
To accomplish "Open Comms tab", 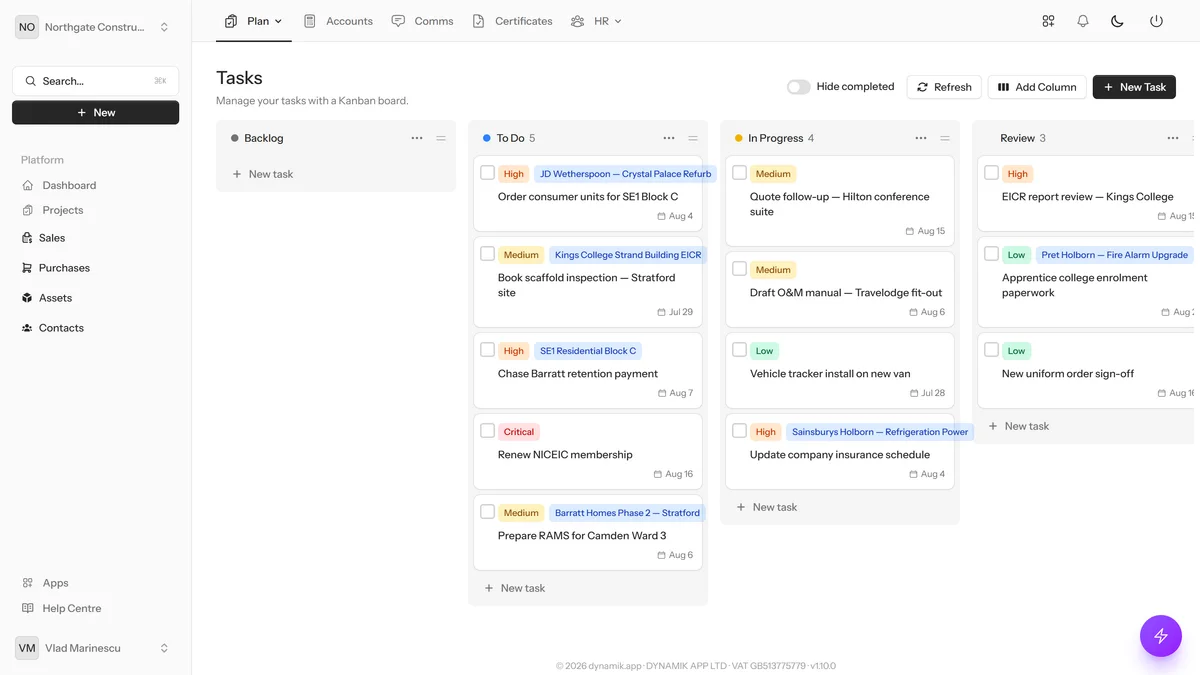I will [x=422, y=21].
